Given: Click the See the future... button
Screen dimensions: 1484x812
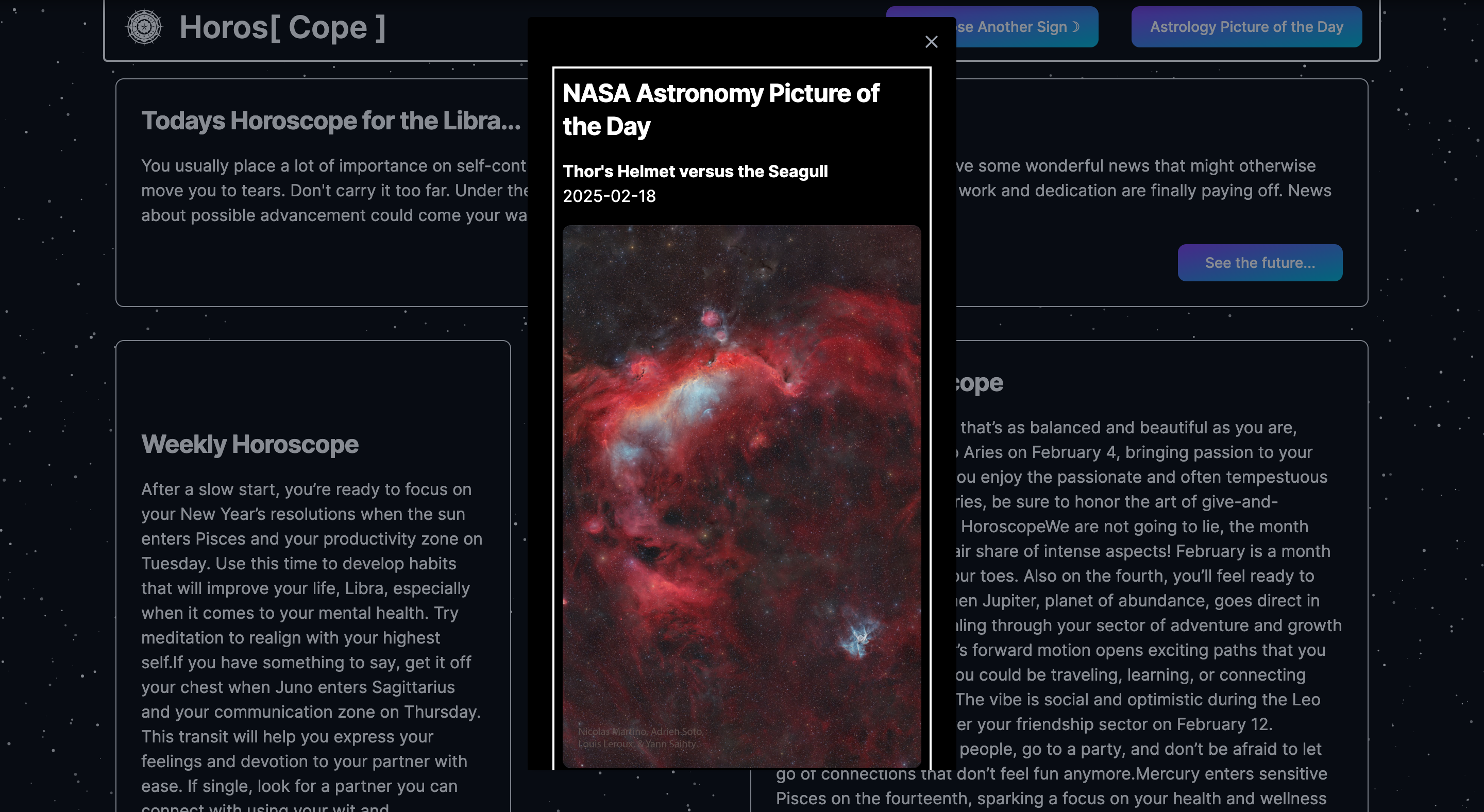Looking at the screenshot, I should click(1260, 263).
